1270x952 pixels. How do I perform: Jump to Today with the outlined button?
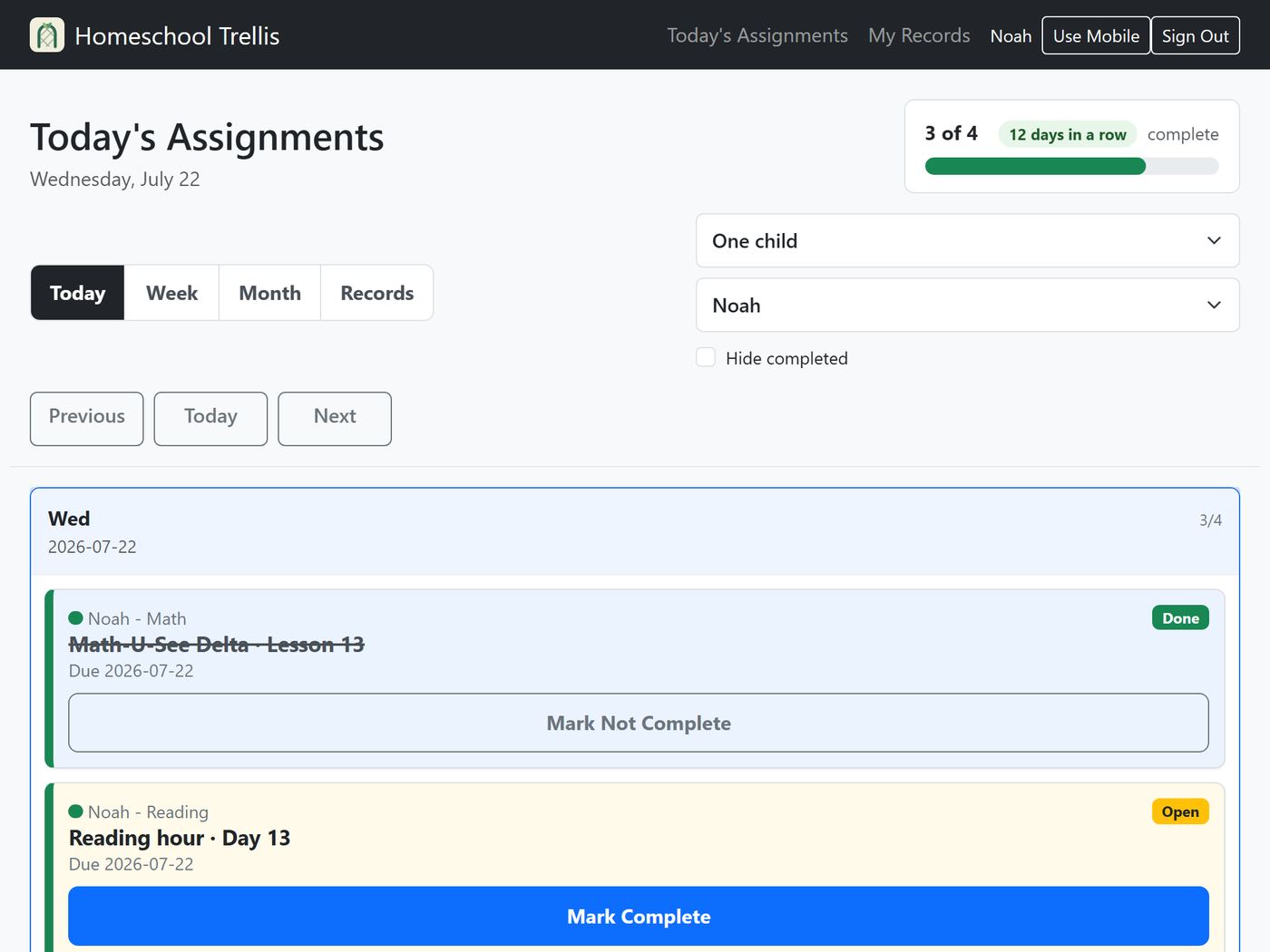pos(210,419)
